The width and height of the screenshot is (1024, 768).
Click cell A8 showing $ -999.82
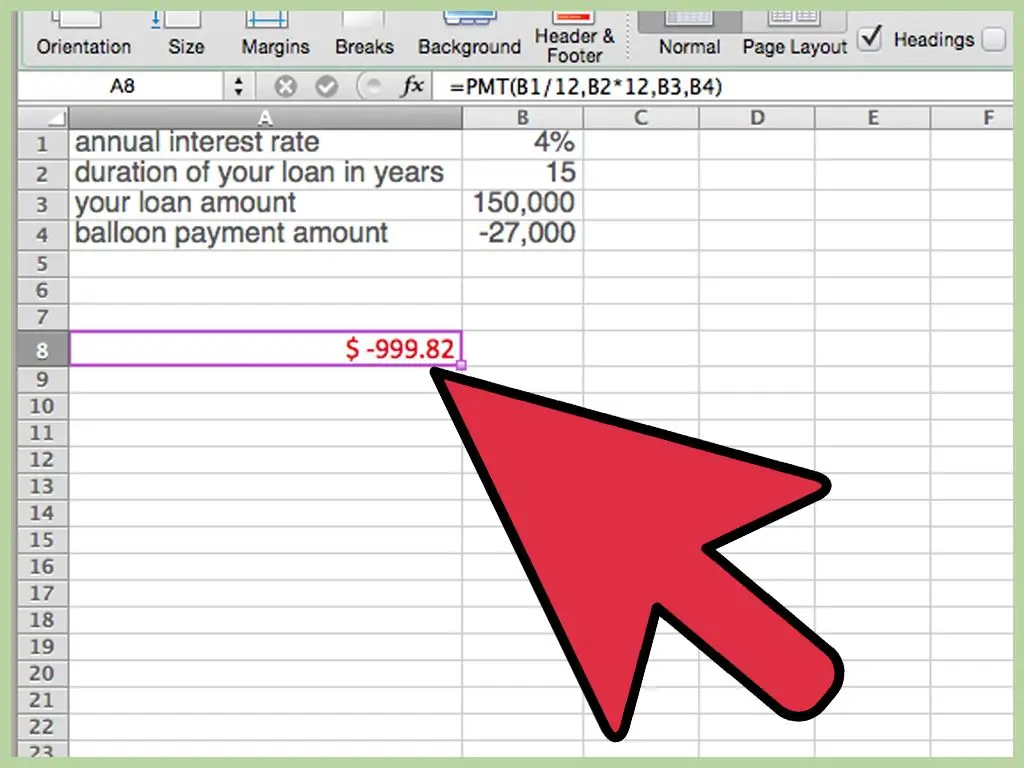point(265,348)
